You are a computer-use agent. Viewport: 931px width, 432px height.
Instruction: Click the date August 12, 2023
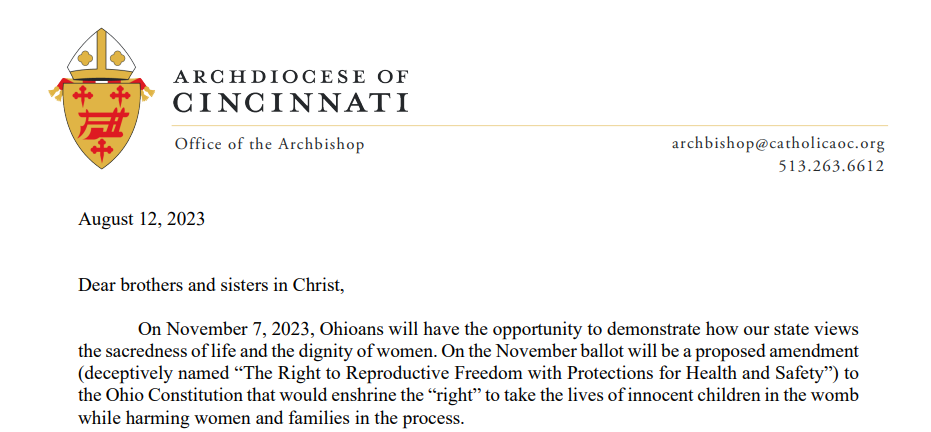click(x=141, y=219)
